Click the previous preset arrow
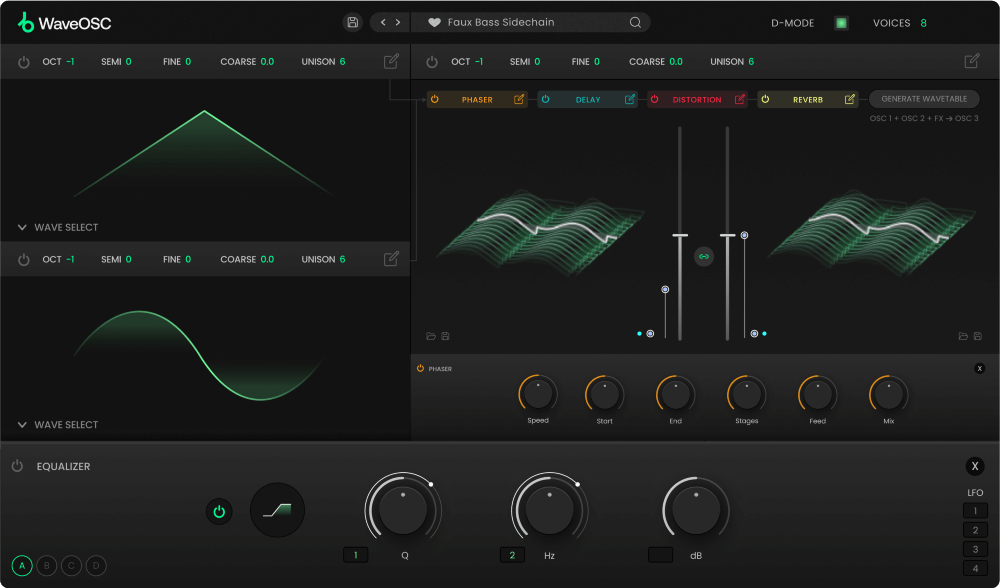Viewport: 1000px width, 588px height. click(x=381, y=22)
